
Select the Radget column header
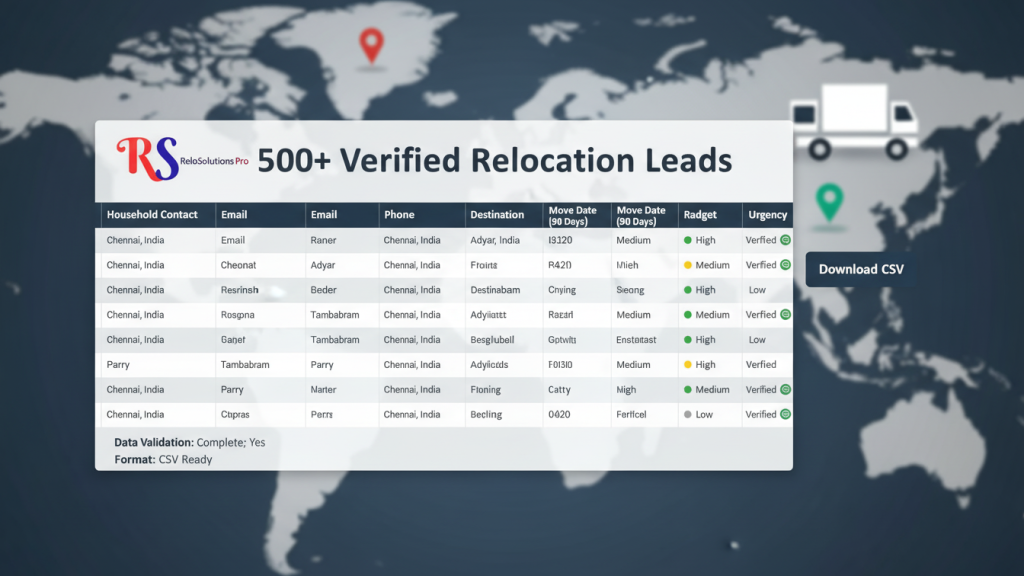point(699,215)
